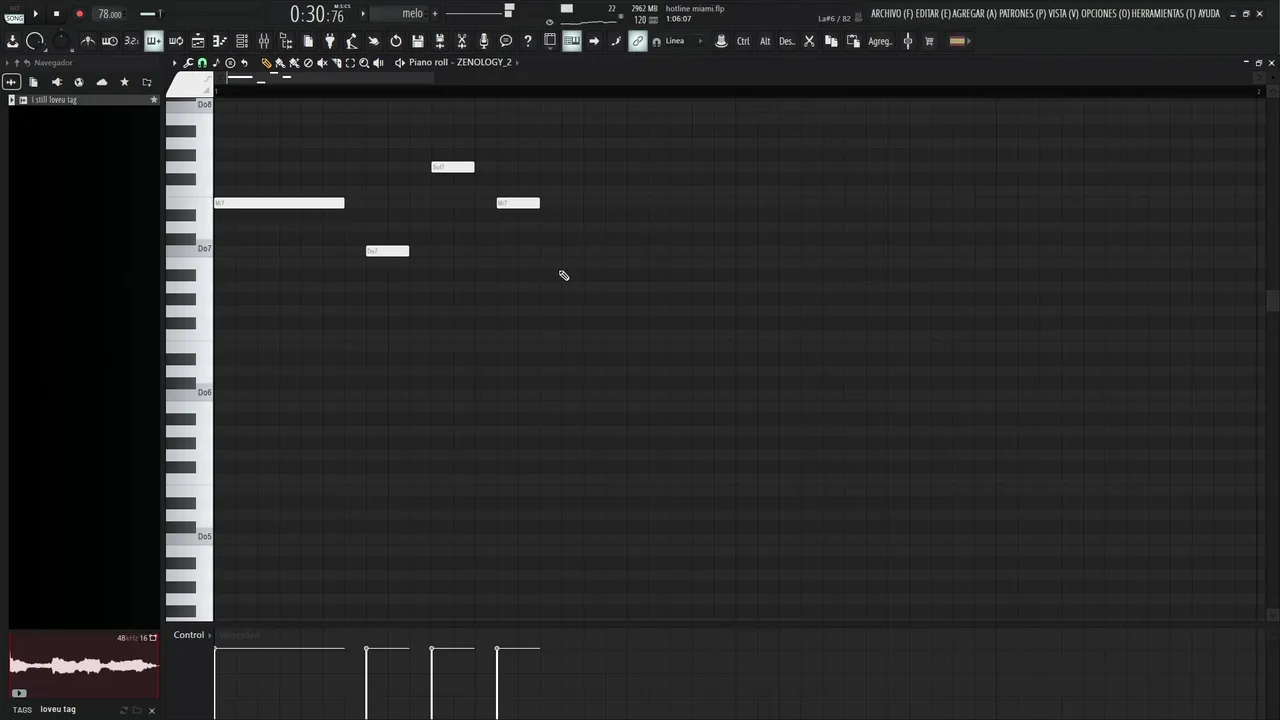Select the mute tool in piano roll toolbar
The width and height of the screenshot is (1280, 720).
coord(322,63)
